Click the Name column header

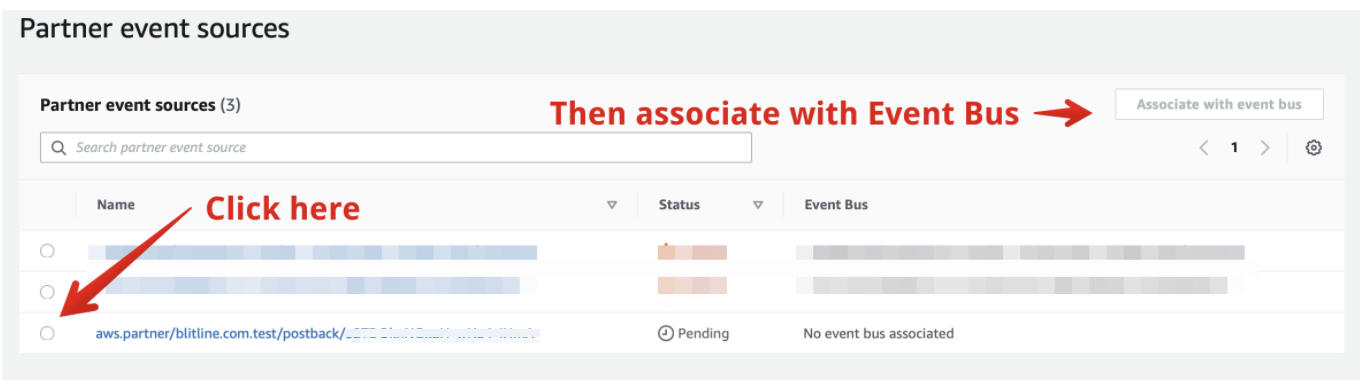click(116, 205)
